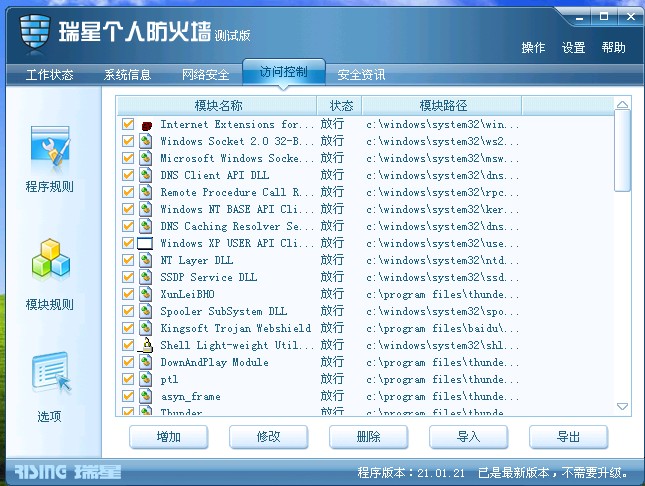The width and height of the screenshot is (645, 486).
Task: Click icon of asyn_frame module
Action: (145, 396)
